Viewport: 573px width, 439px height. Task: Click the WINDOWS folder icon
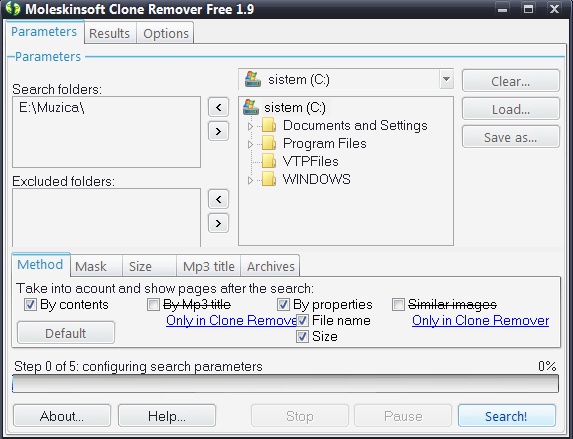click(x=269, y=179)
